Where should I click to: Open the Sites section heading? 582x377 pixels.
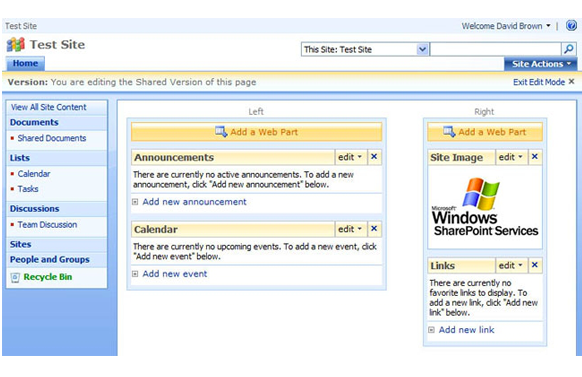click(20, 245)
